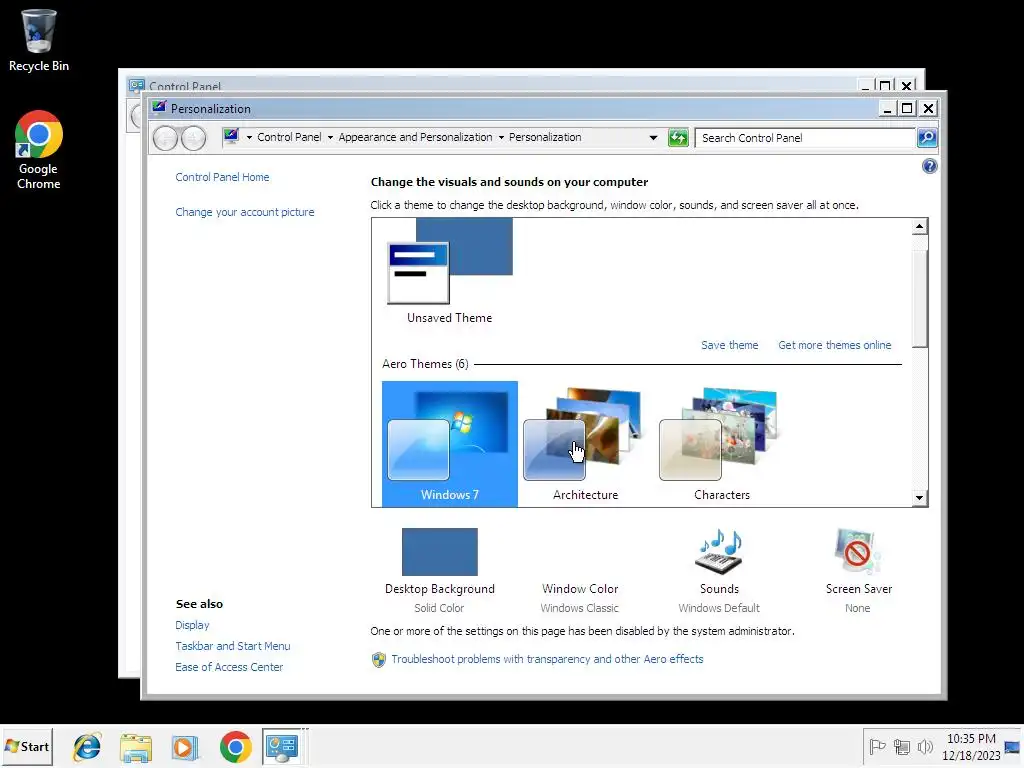Expand dropdown arrow after Control Panel breadcrumb
Screen dimensions: 1024x768
coord(330,138)
